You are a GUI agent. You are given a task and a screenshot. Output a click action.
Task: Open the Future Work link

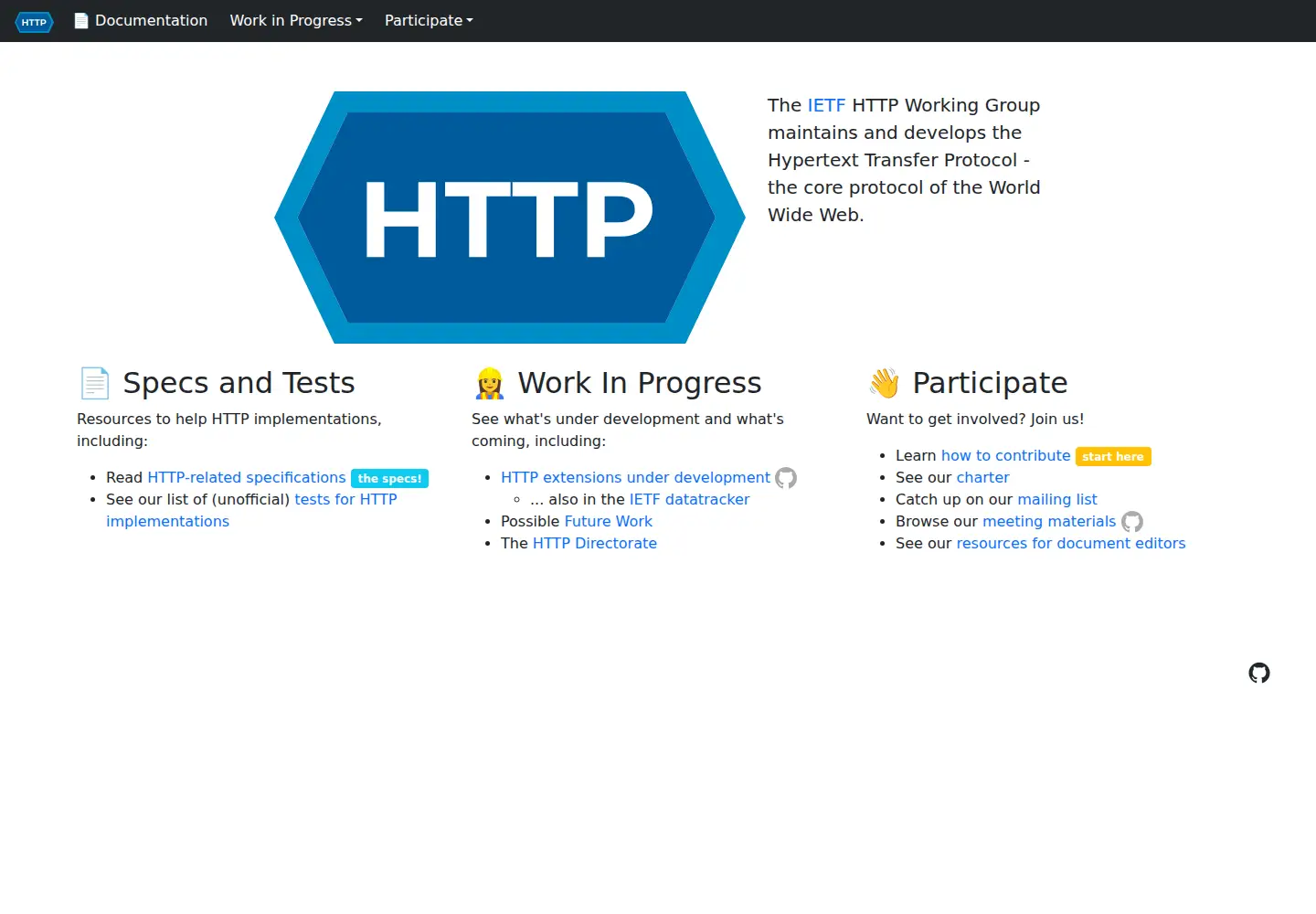(609, 521)
